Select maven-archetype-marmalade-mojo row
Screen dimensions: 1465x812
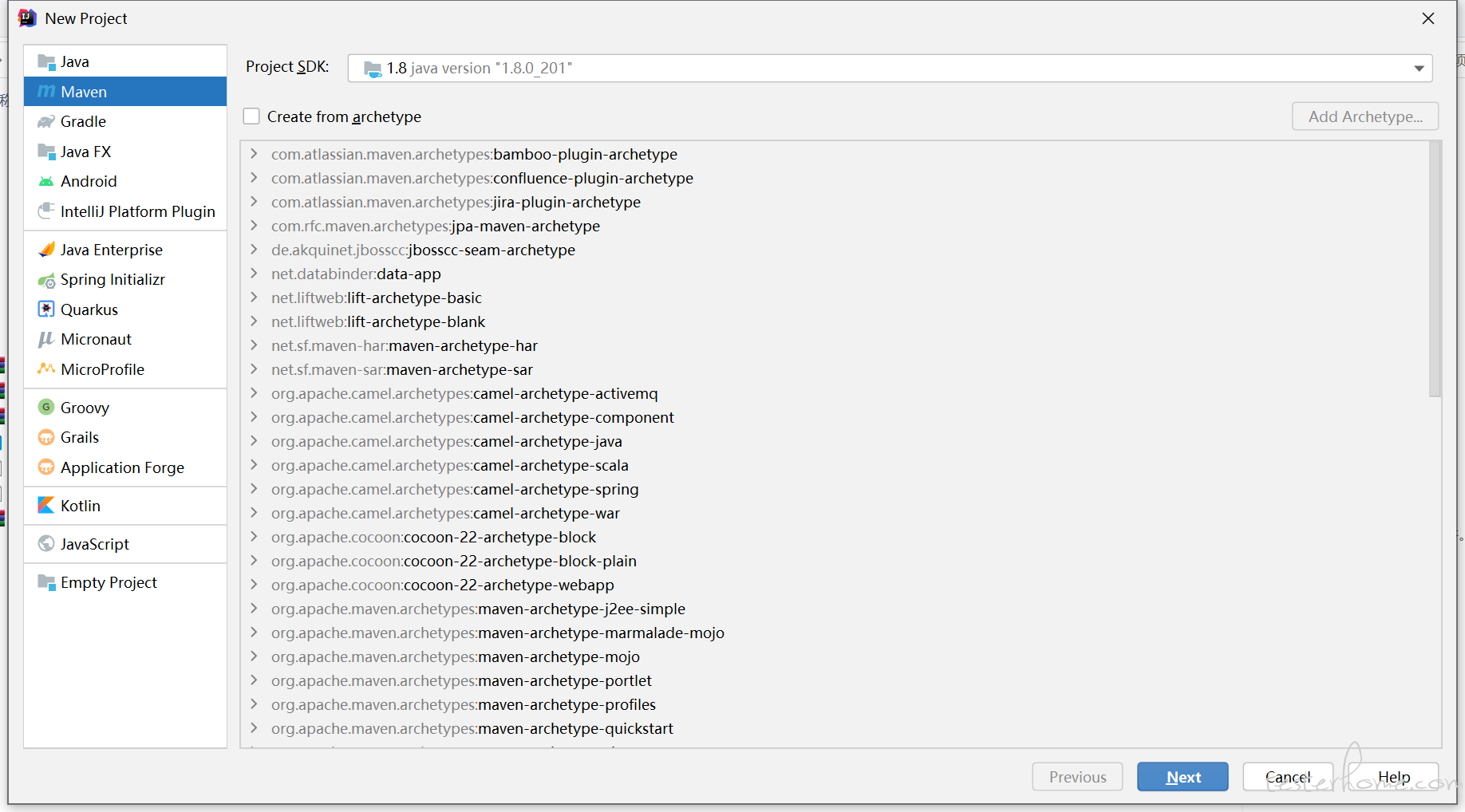click(835, 633)
